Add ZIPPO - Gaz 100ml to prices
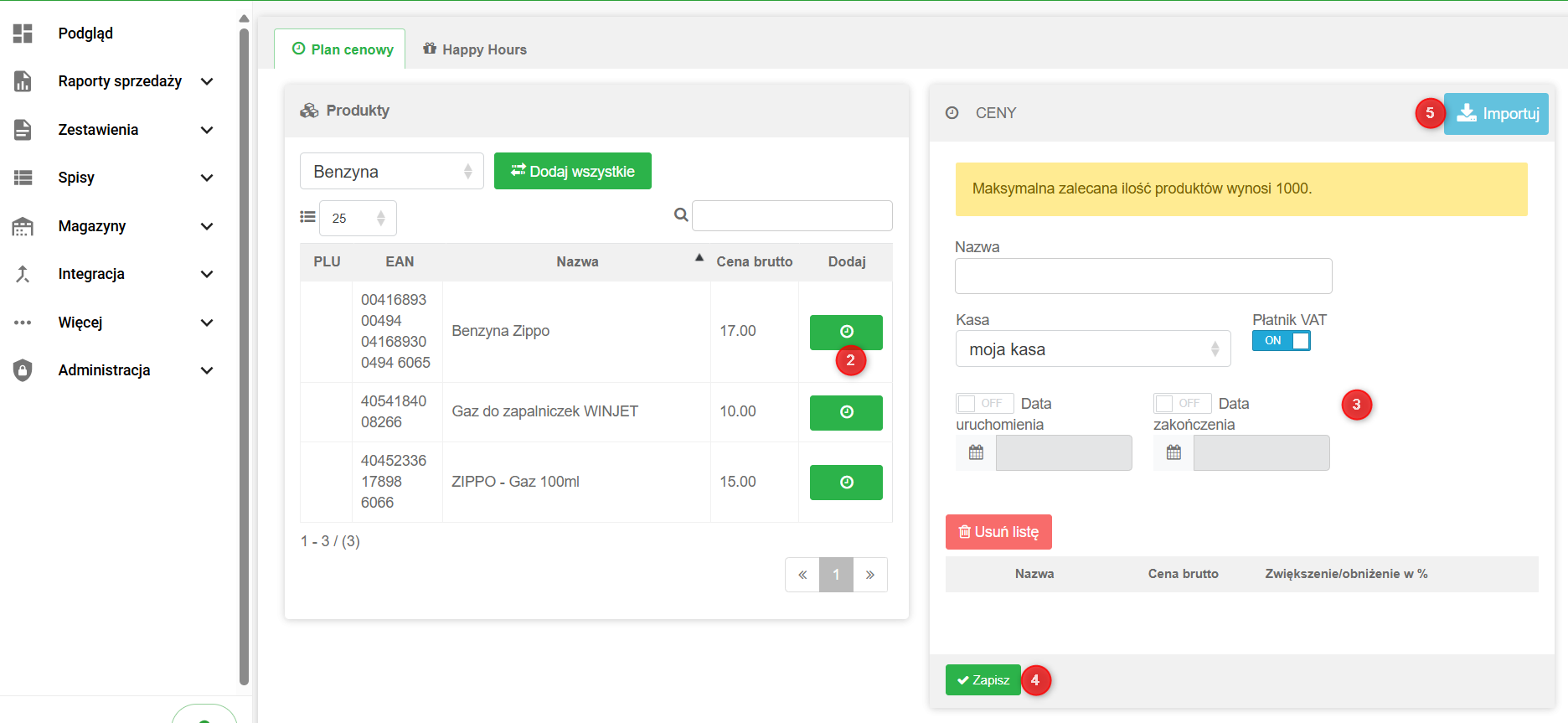This screenshot has width=1568, height=723. [x=845, y=483]
